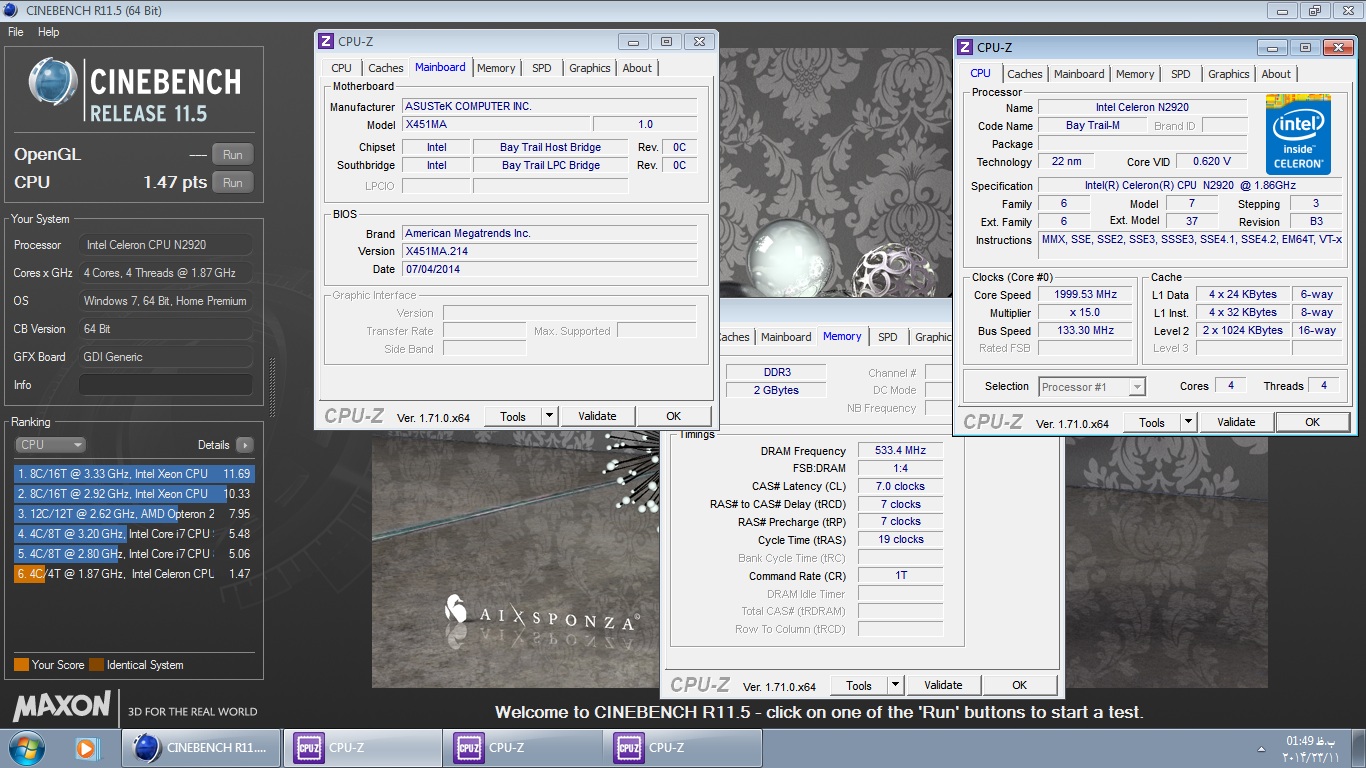Click OK in Memory window
Screen dimensions: 1366x768
(x=1019, y=685)
